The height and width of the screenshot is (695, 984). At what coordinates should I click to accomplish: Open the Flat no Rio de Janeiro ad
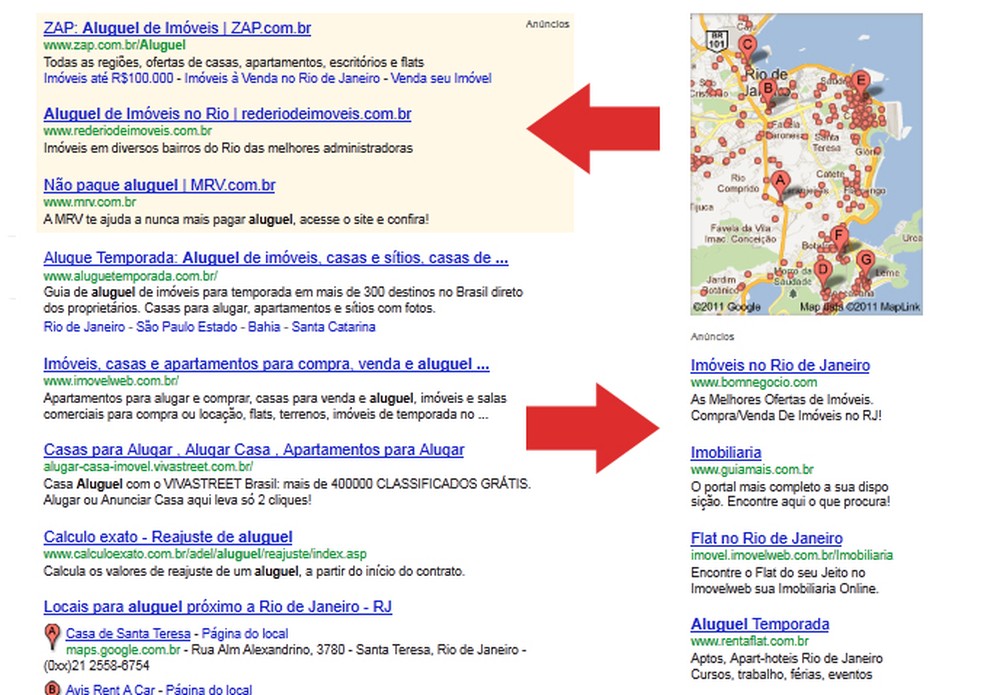(x=766, y=539)
